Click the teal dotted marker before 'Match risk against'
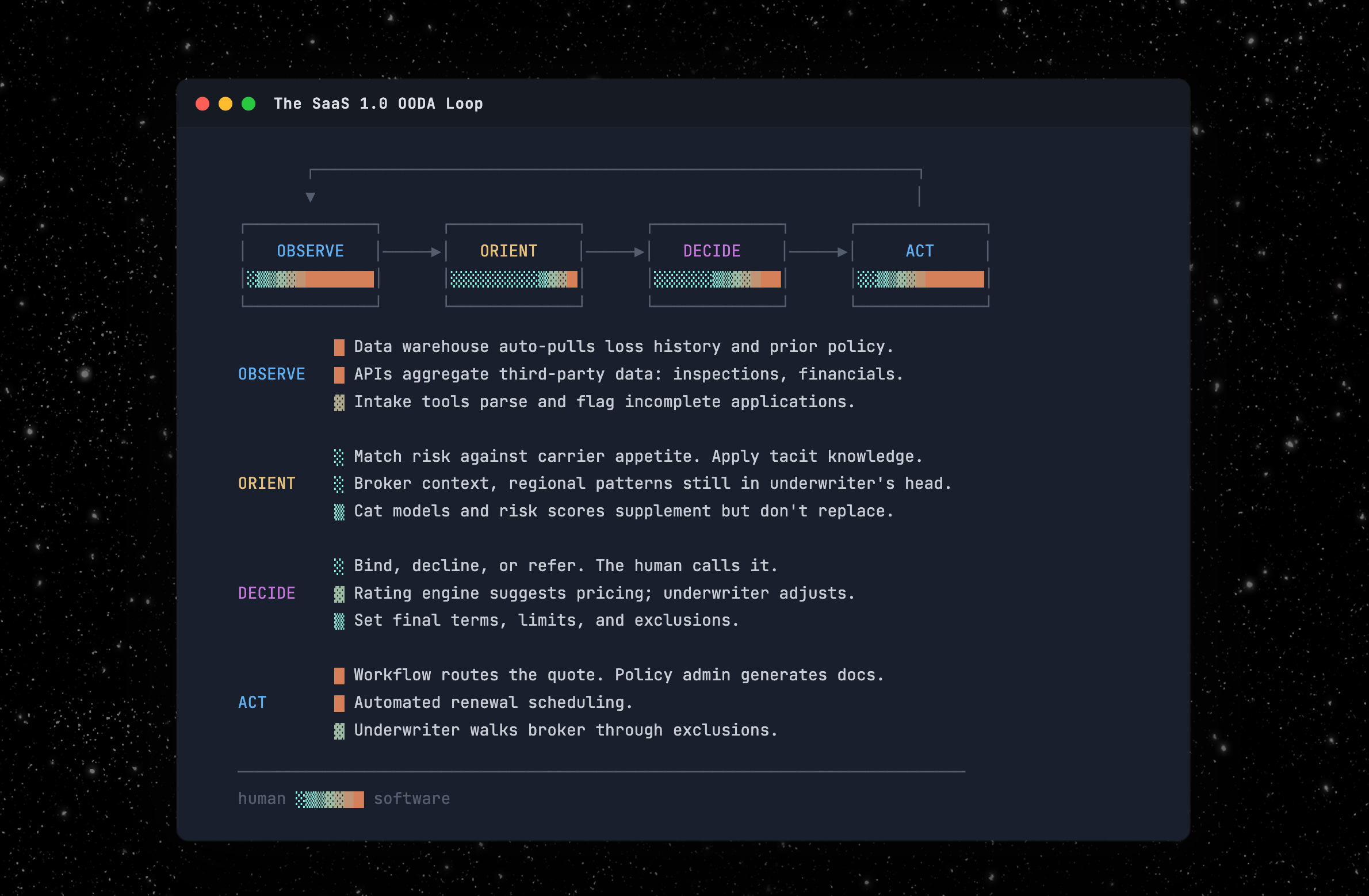 point(339,457)
